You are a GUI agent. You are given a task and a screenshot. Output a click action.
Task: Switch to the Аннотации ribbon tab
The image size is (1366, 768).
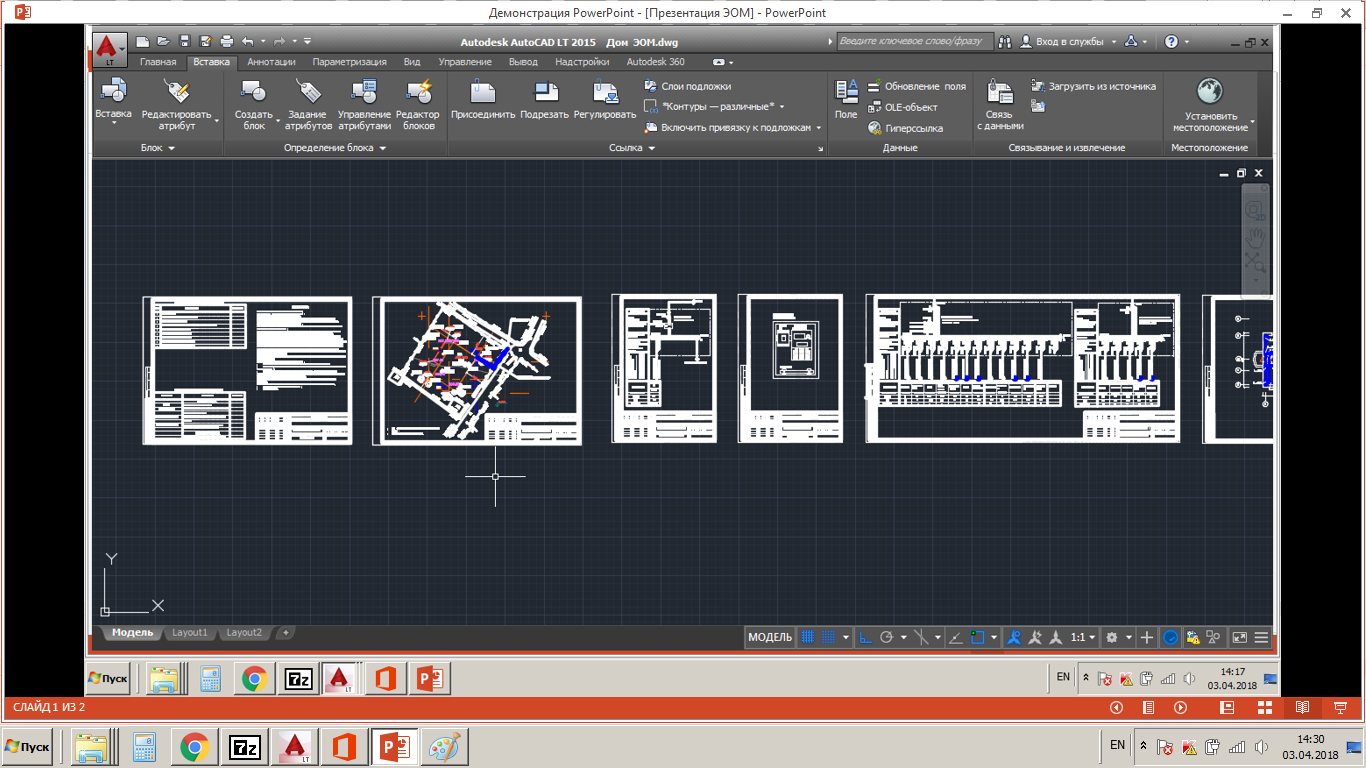[x=271, y=62]
